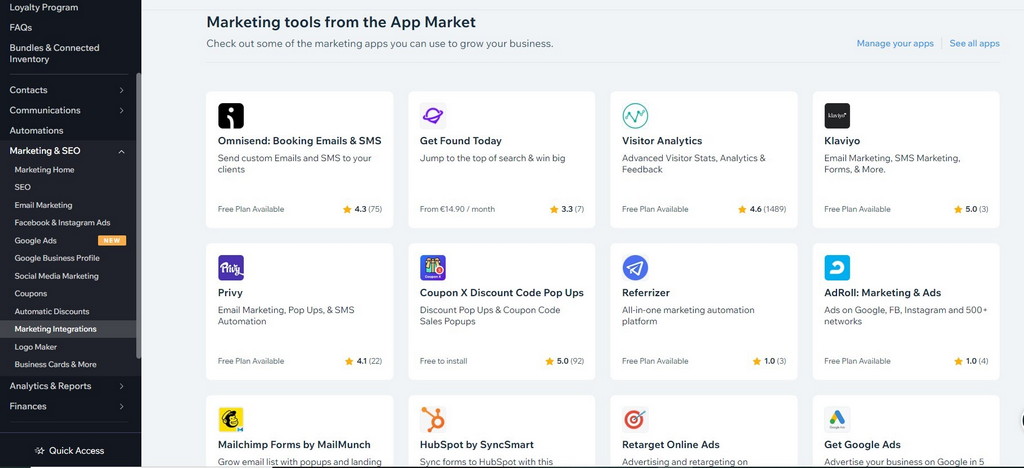Open Email Marketing in sidebar
This screenshot has width=1024, height=468.
pyautogui.click(x=43, y=205)
